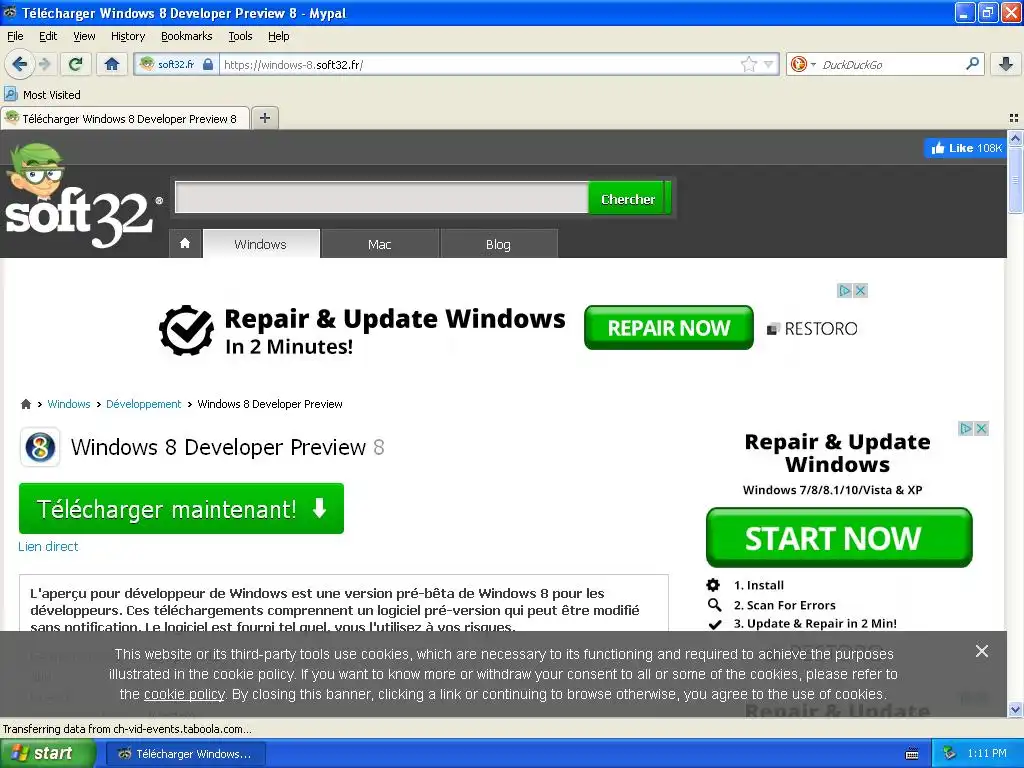Click the REPAIR NOW ad button
The image size is (1024, 768).
point(669,328)
